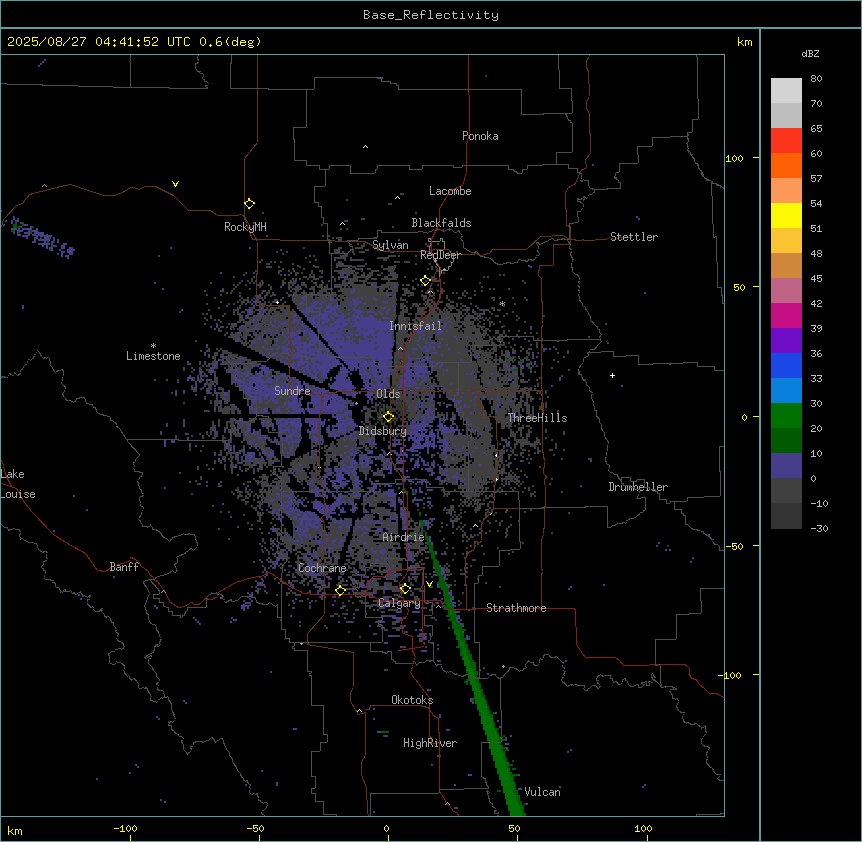Click the yellow diamond marker below RedDeer
862x842 pixels.
(426, 281)
